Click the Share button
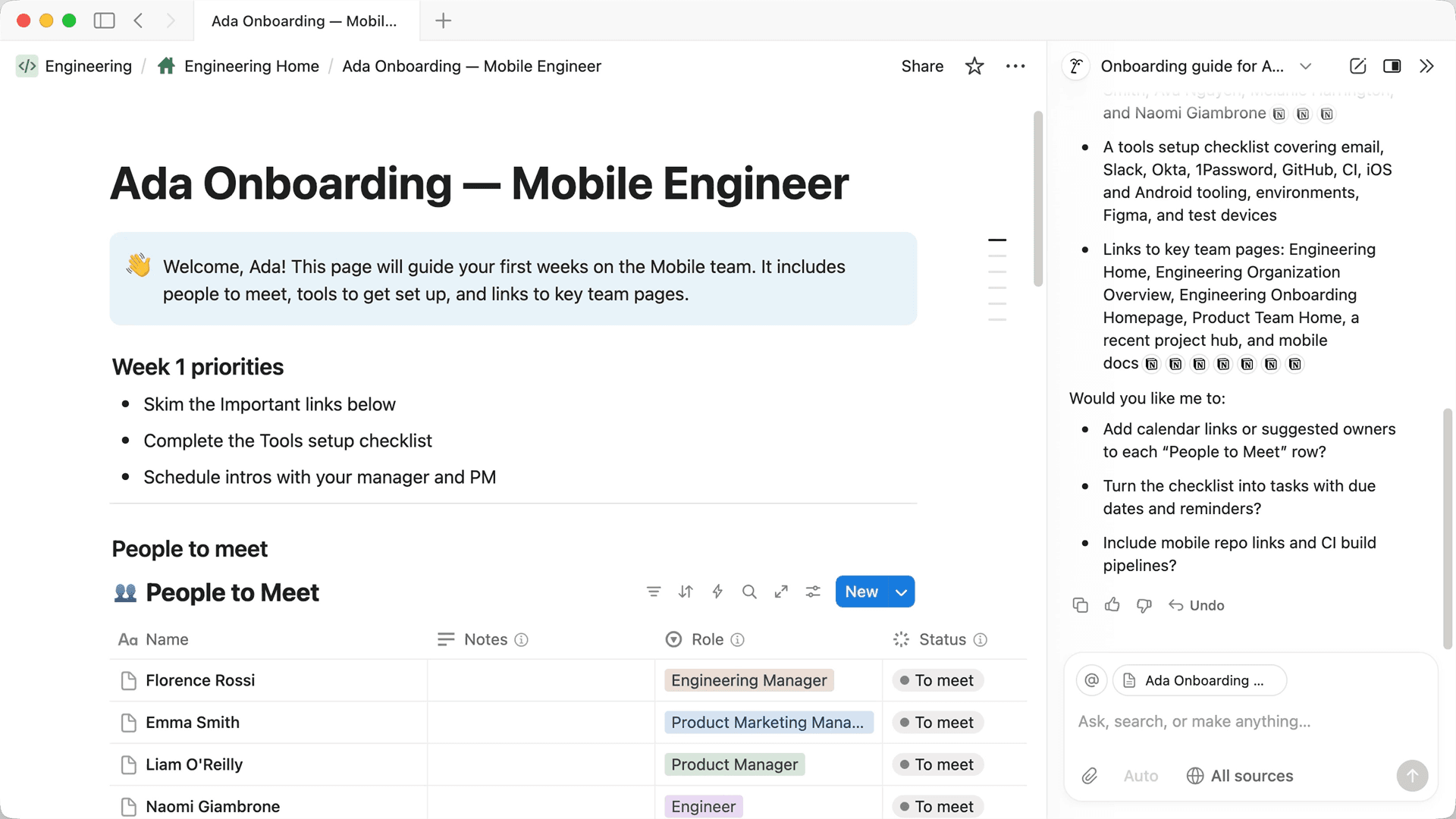Image resolution: width=1456 pixels, height=819 pixels. pyautogui.click(x=922, y=66)
